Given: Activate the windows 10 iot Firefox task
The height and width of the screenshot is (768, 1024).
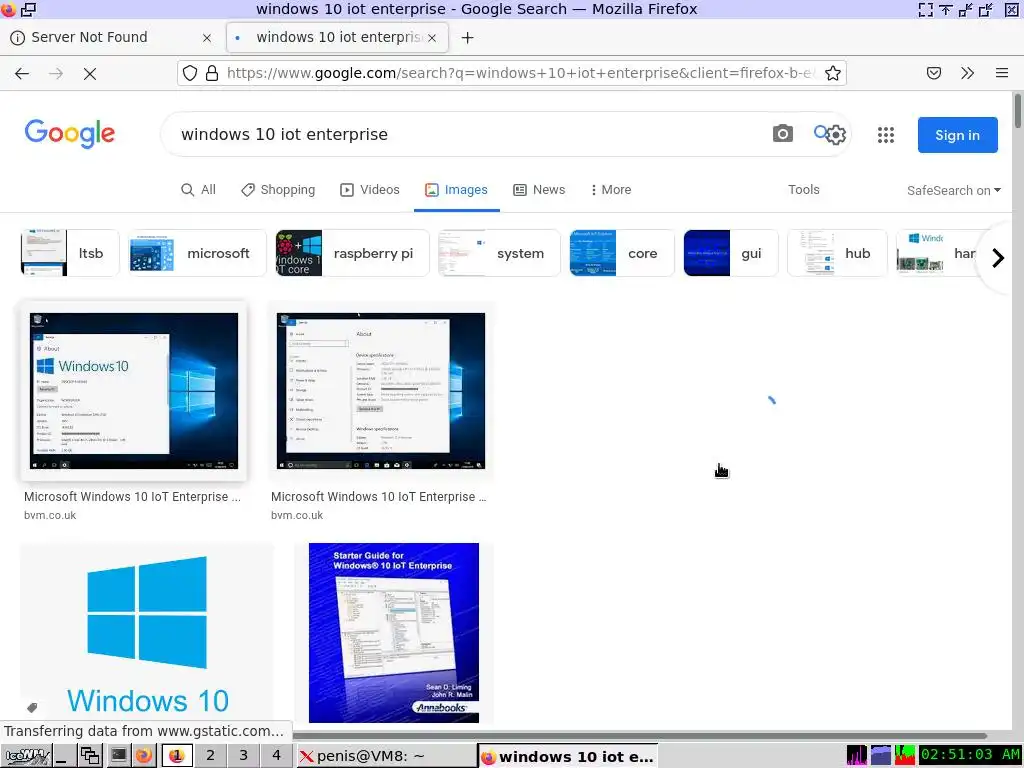Looking at the screenshot, I should click(568, 756).
